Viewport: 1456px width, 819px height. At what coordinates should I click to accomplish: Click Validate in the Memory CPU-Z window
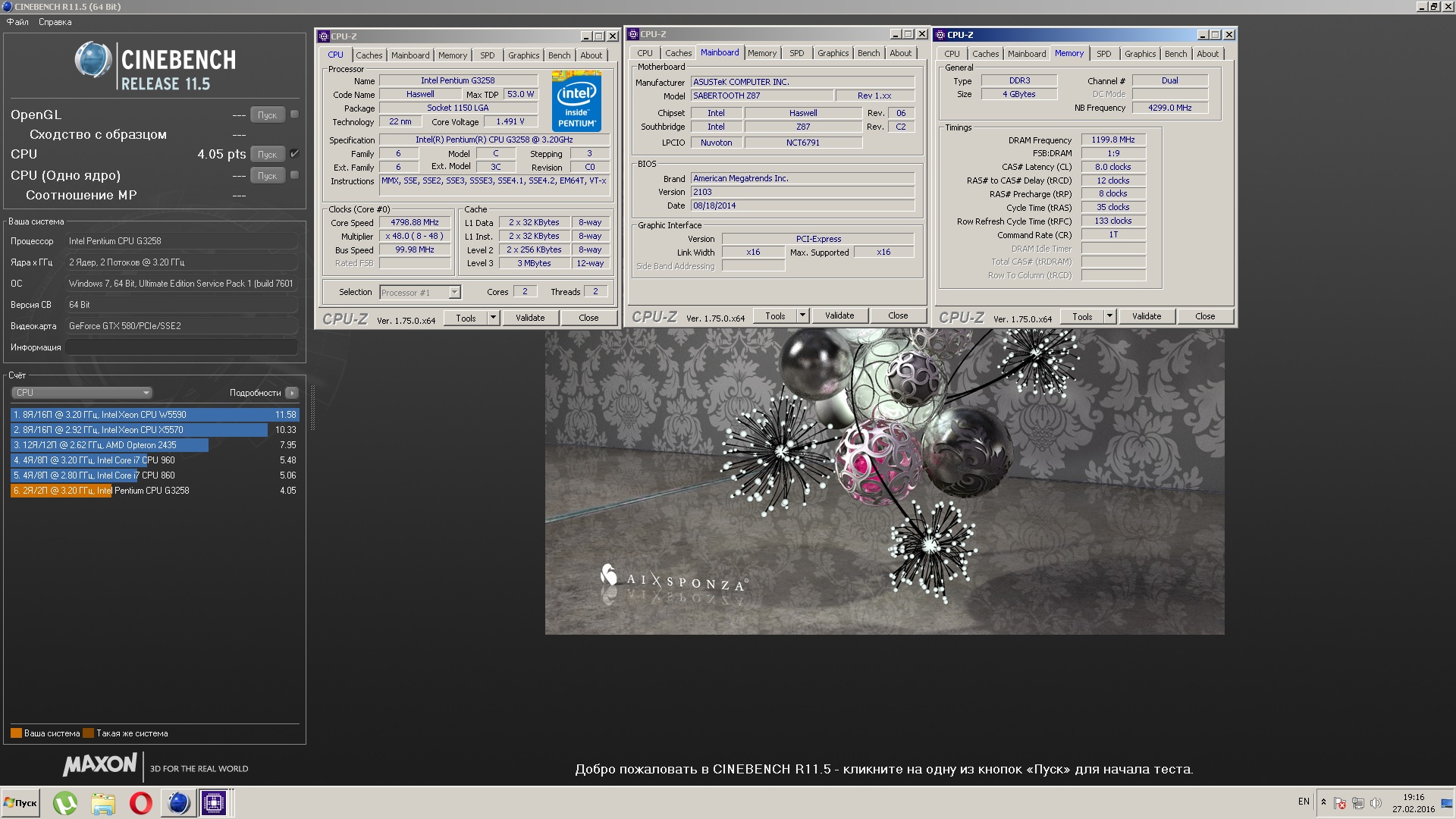click(x=1147, y=316)
